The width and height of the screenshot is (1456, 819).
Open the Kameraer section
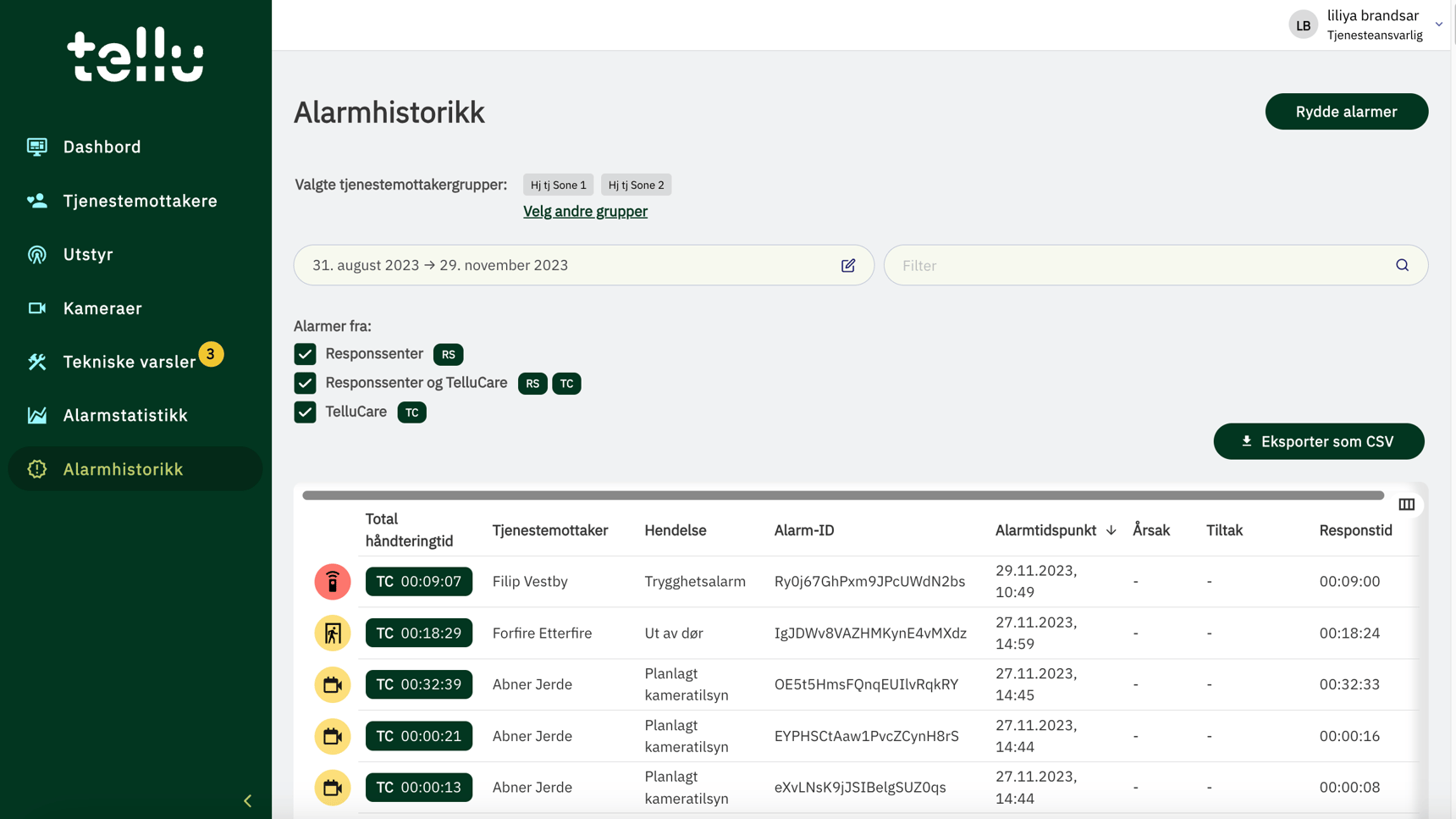pos(102,308)
